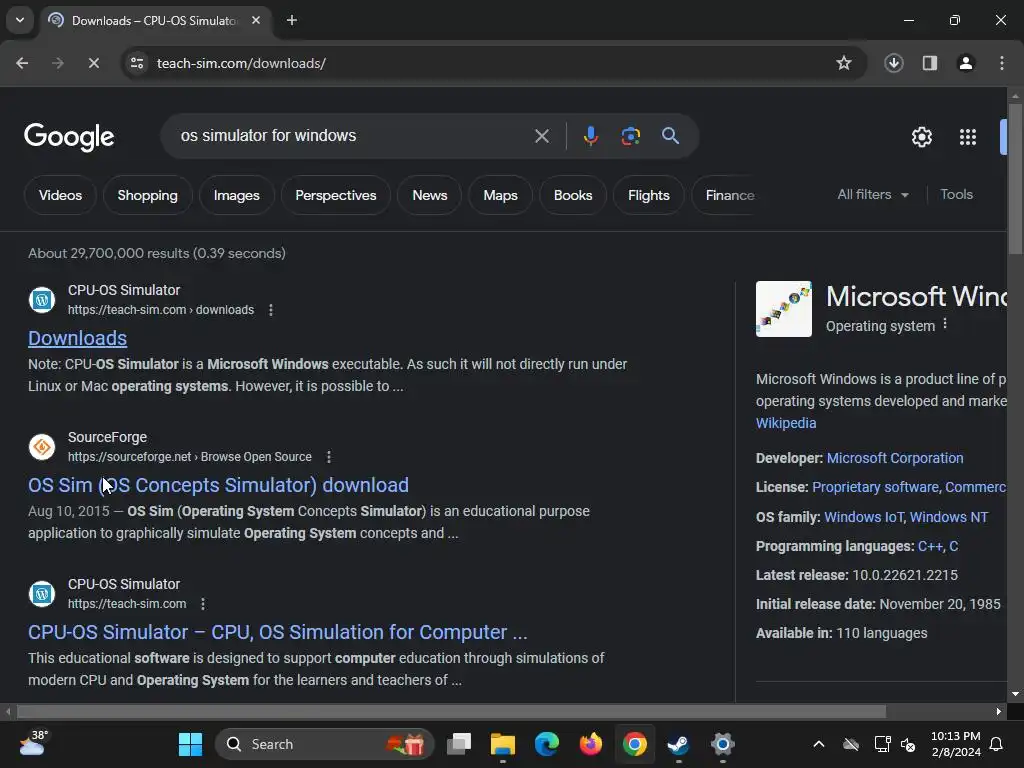Toggle the Chrome side panel

[x=930, y=63]
